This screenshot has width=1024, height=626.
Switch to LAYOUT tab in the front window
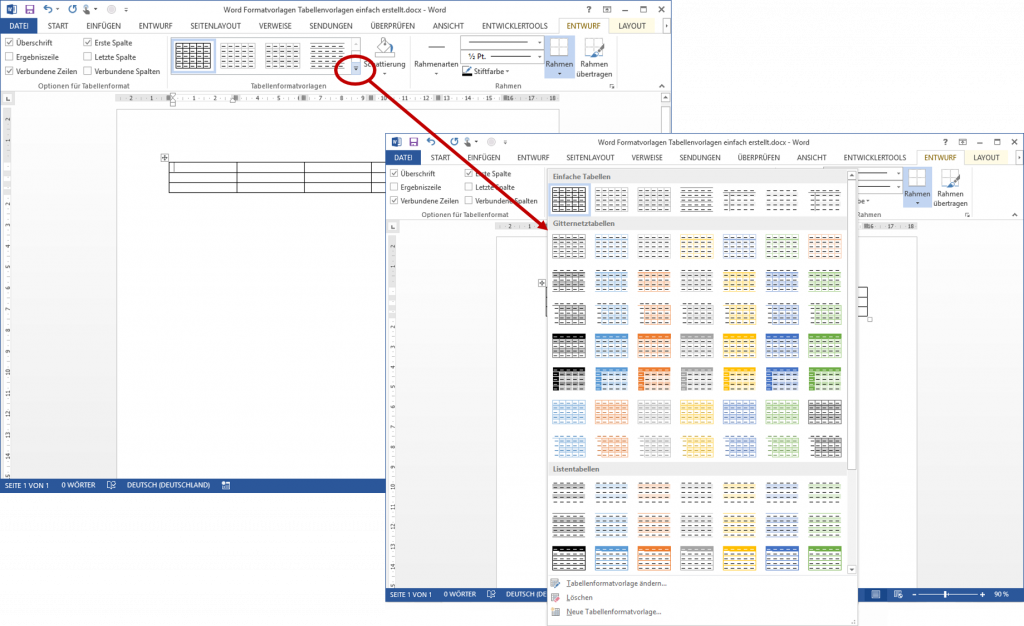point(986,158)
